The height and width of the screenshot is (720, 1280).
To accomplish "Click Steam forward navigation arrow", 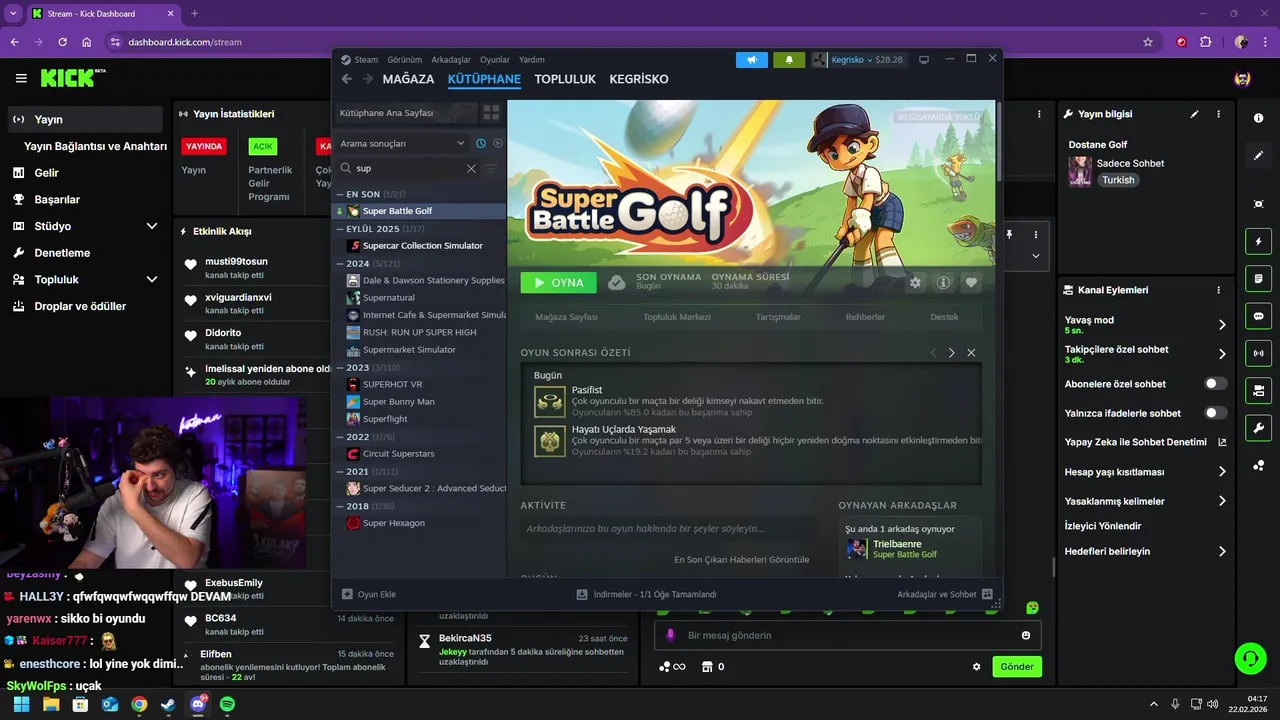I will click(x=368, y=79).
